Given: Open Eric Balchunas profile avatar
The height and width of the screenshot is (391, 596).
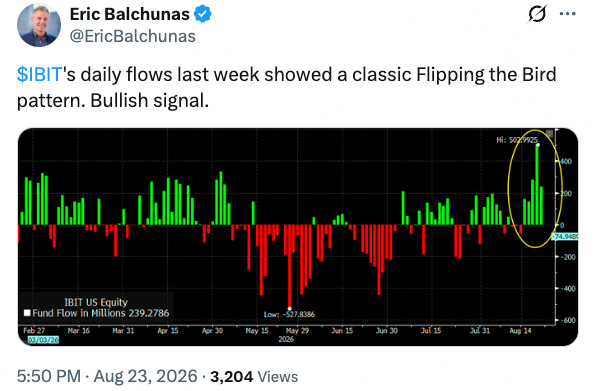Looking at the screenshot, I should [x=39, y=25].
